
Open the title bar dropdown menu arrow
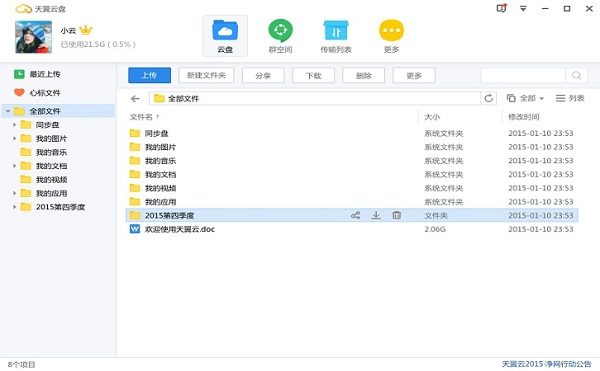point(523,8)
